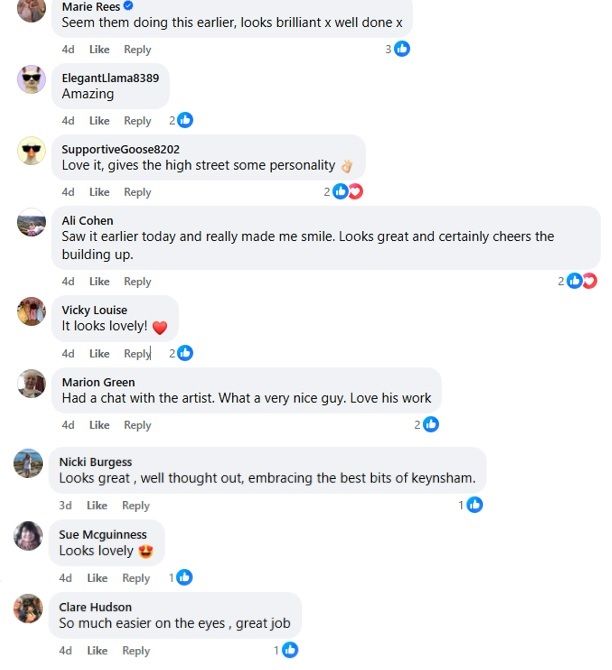Screen dimensions: 612x670
Task: Click the 3d timestamp on Nicki Burgess's comment
Action: click(65, 505)
